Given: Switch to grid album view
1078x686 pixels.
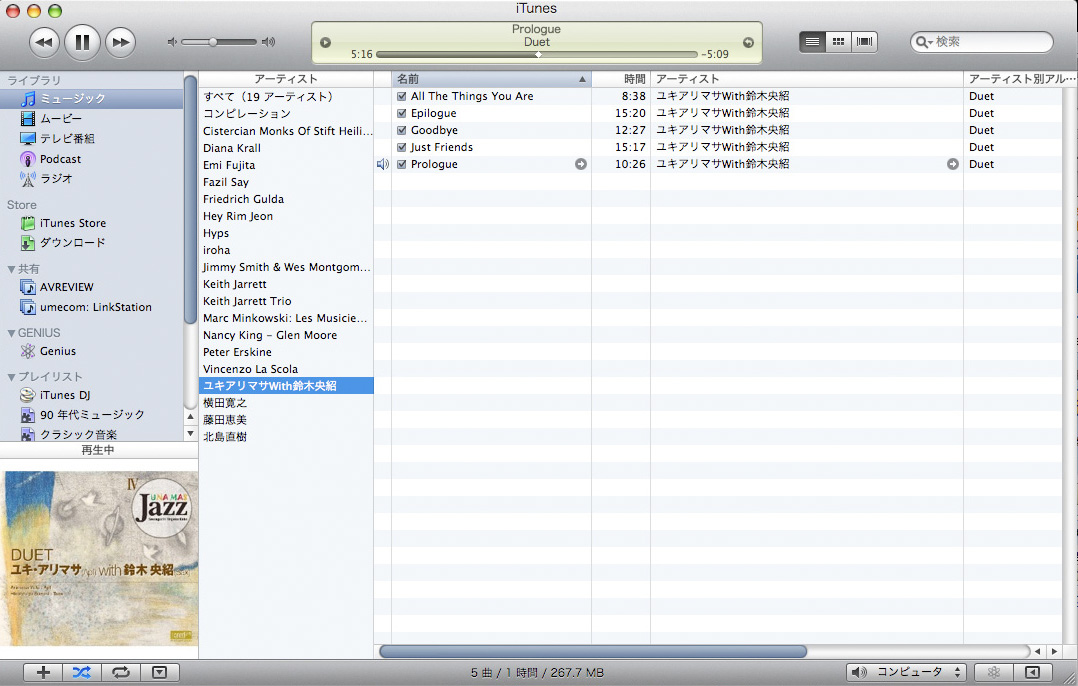Looking at the screenshot, I should point(838,42).
